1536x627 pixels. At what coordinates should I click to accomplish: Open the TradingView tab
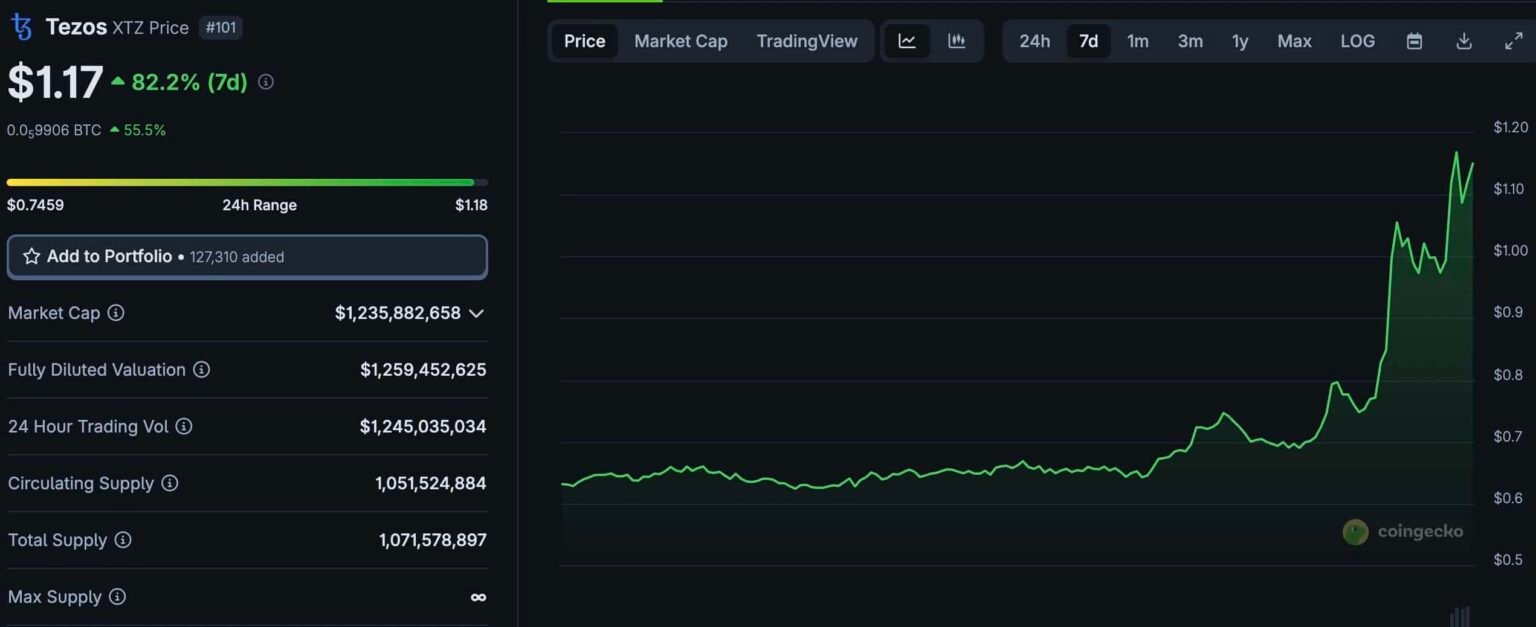(x=807, y=41)
